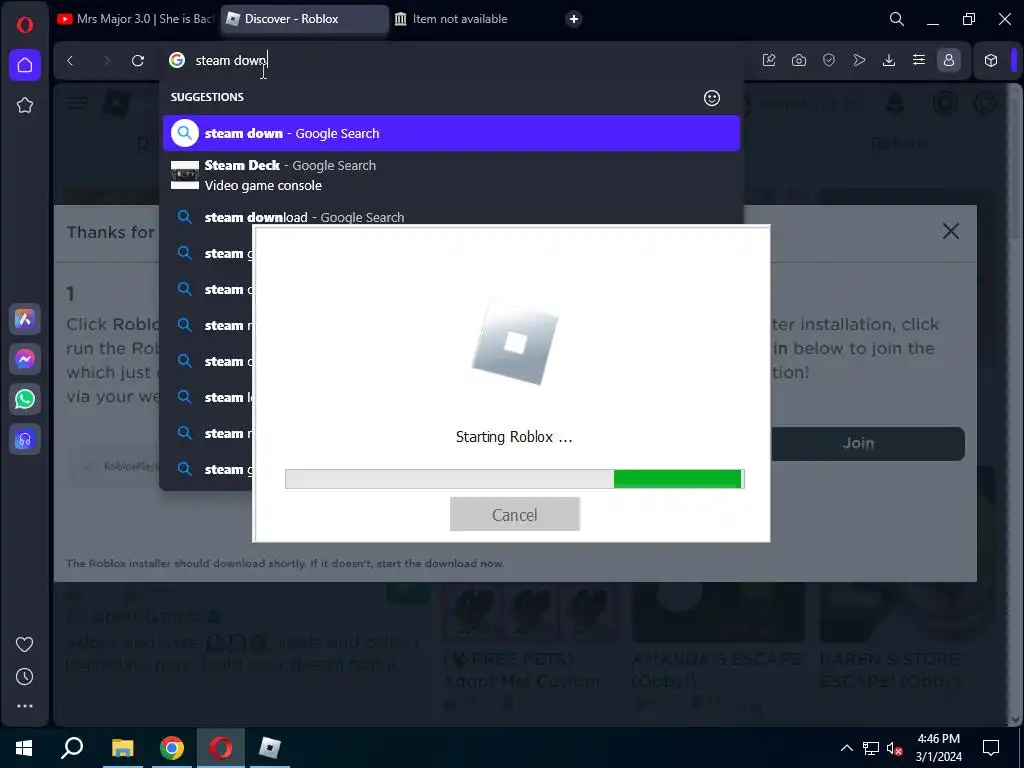Click inside the address bar text
Screen dimensions: 1024x768
231,60
